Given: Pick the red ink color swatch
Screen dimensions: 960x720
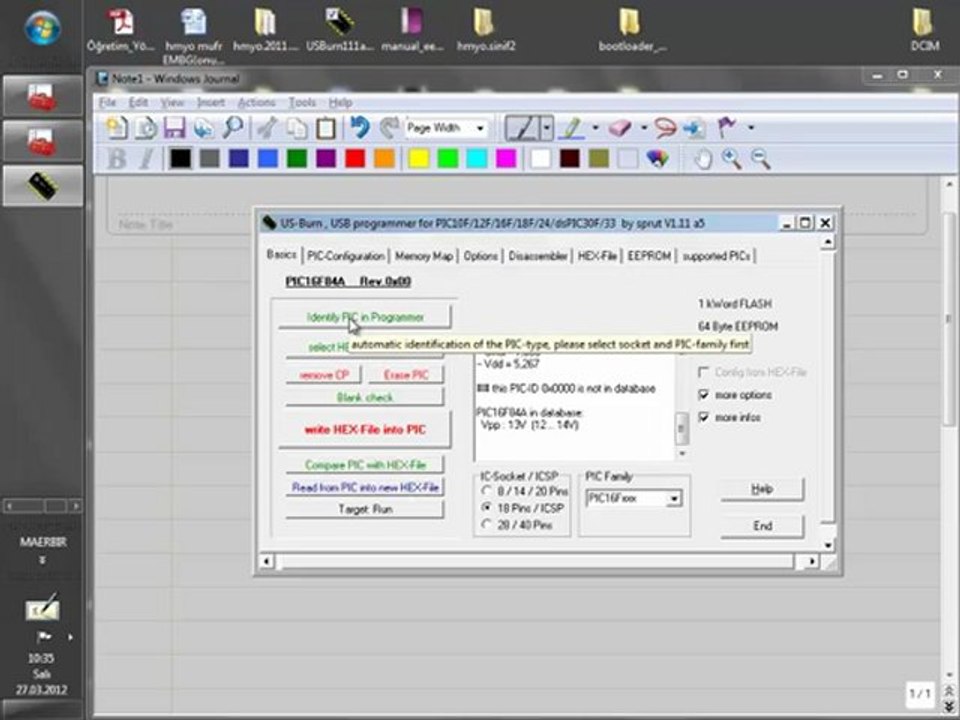Looking at the screenshot, I should 355,159.
